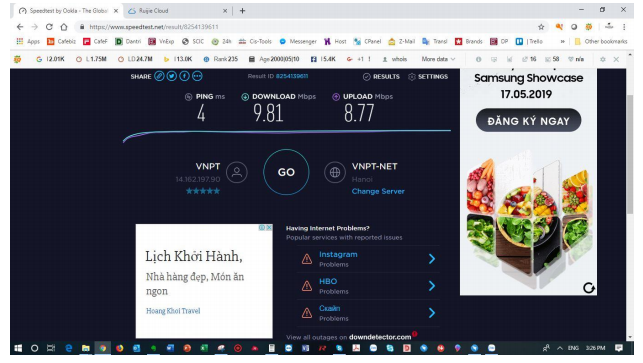This screenshot has width=643, height=363.
Task: Open Trello bookmark
Action: (529, 41)
